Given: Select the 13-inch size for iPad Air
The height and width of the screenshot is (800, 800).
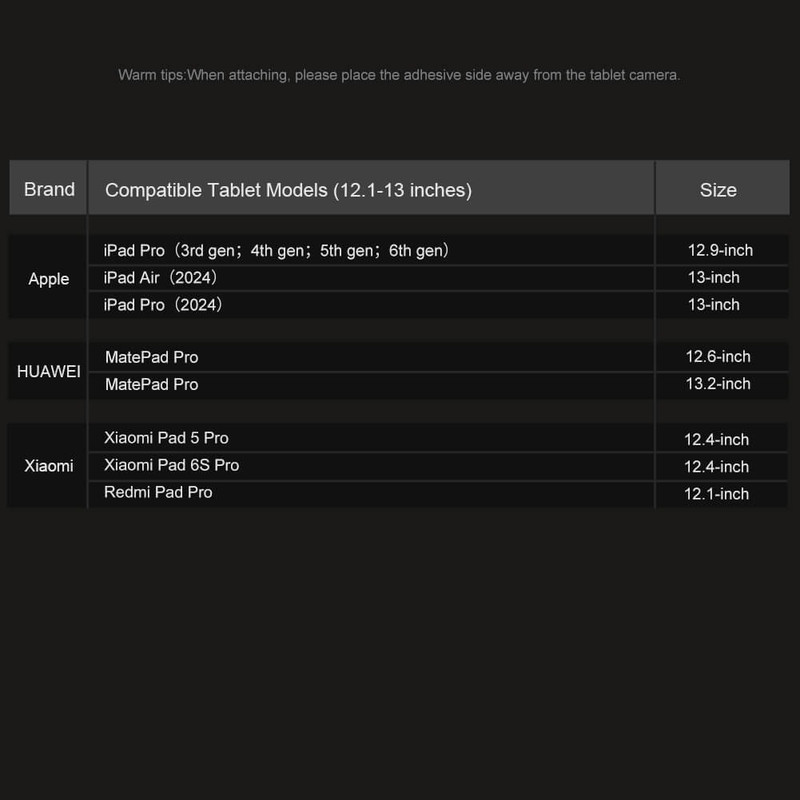Looking at the screenshot, I should 714,277.
